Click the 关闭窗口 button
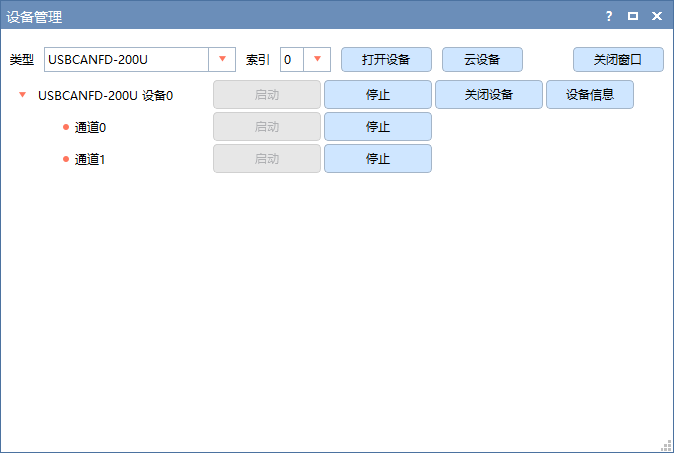Viewport: 674px width, 453px height. pos(618,59)
